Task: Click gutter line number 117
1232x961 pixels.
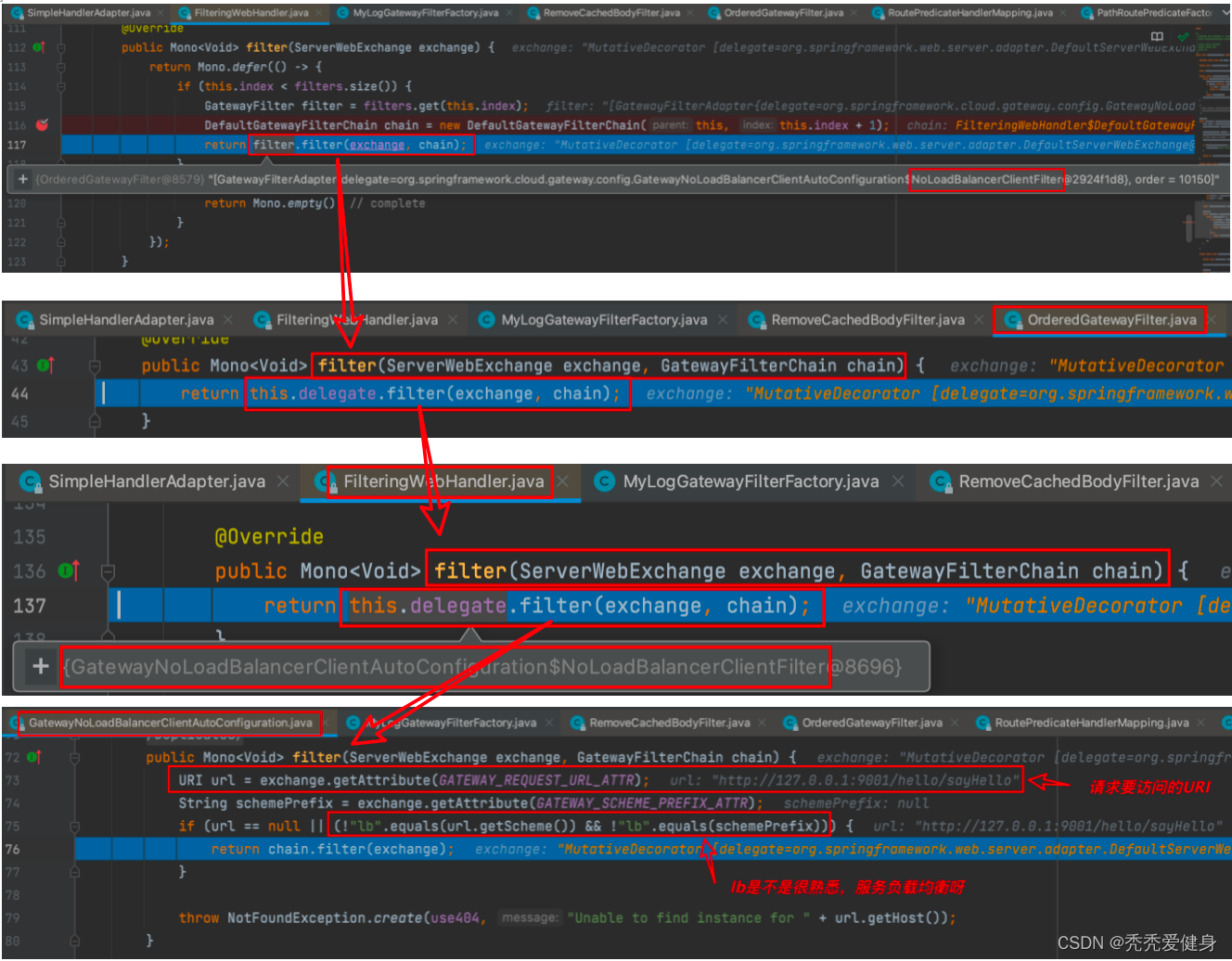Action: 17,145
